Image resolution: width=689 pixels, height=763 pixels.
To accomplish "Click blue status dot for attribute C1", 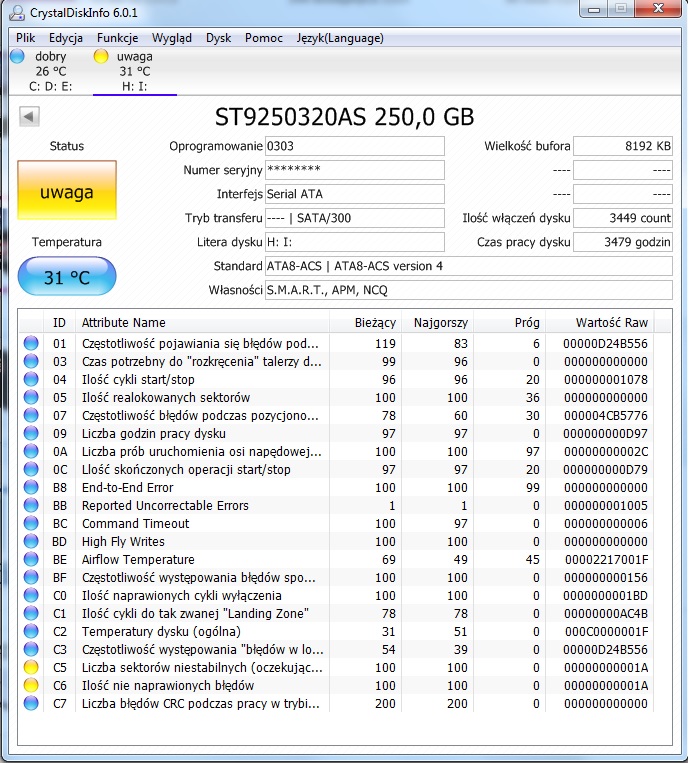I will point(31,613).
